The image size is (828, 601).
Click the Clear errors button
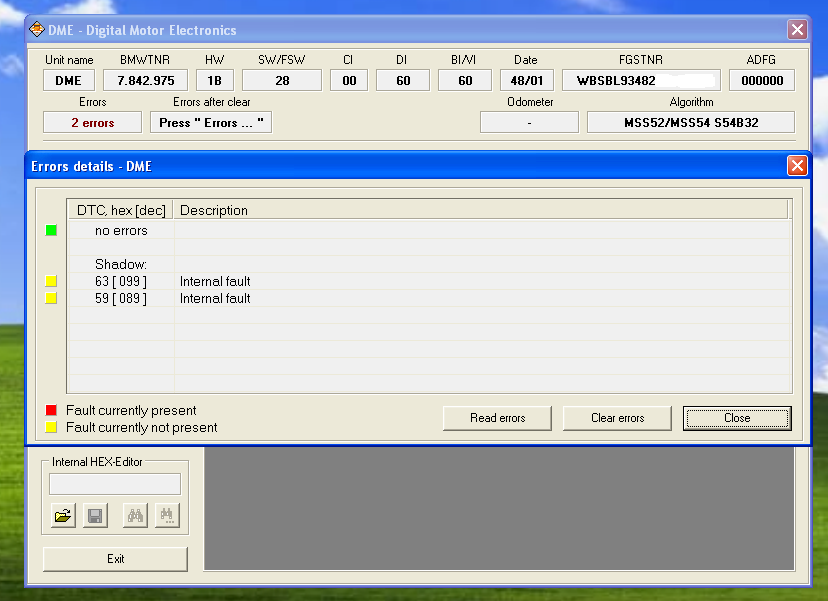(x=617, y=418)
